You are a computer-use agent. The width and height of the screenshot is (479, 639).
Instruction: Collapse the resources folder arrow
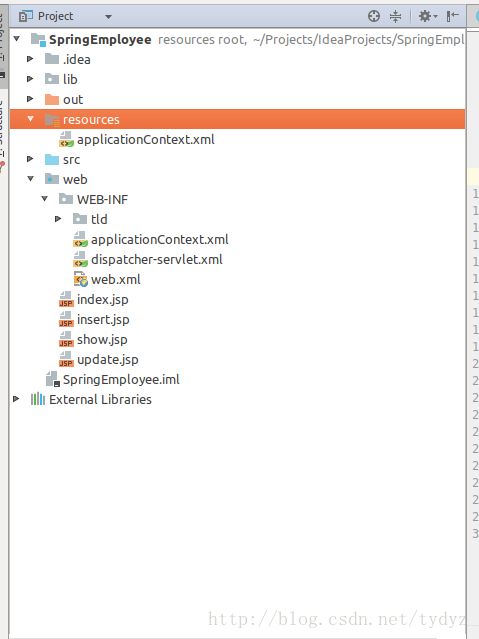click(x=30, y=119)
